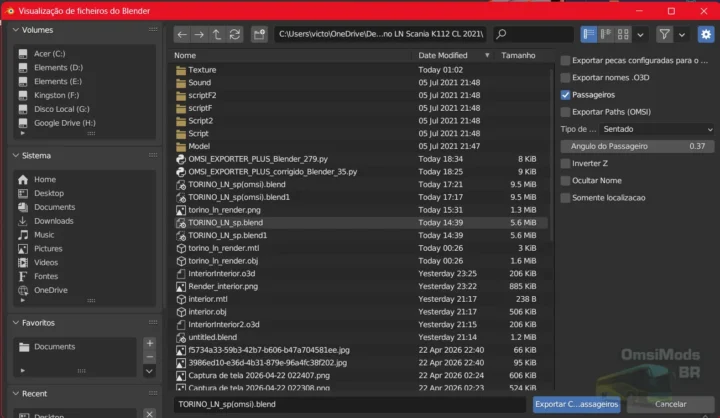Image resolution: width=720 pixels, height=418 pixels.
Task: Sort files by the Nome column
Action: 186,55
